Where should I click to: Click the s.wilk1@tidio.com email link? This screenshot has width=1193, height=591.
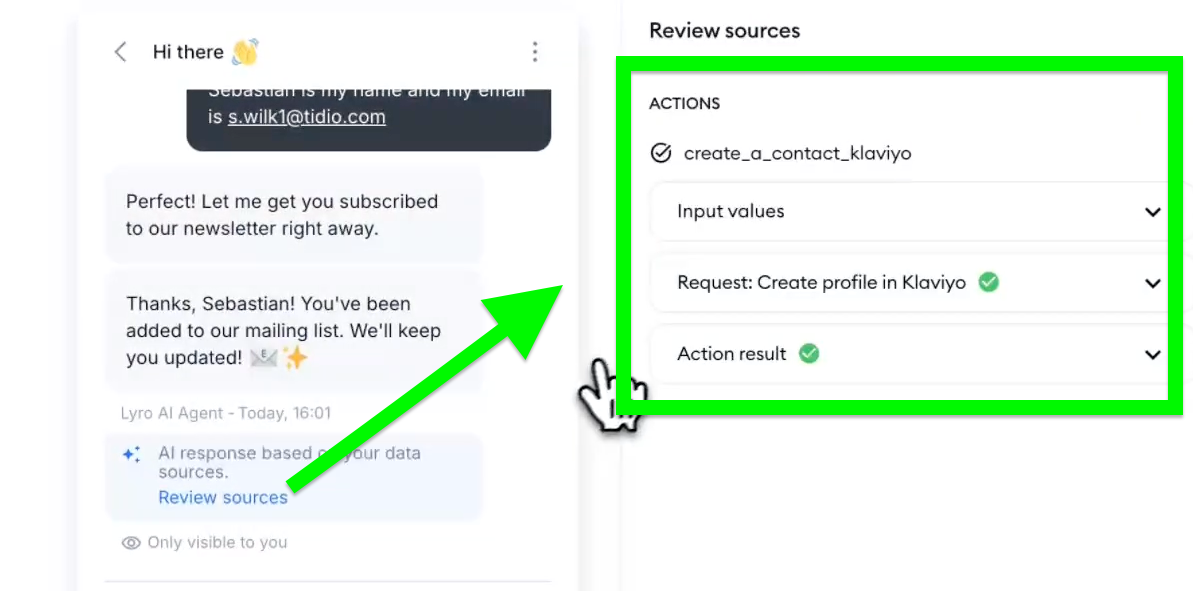coord(306,117)
